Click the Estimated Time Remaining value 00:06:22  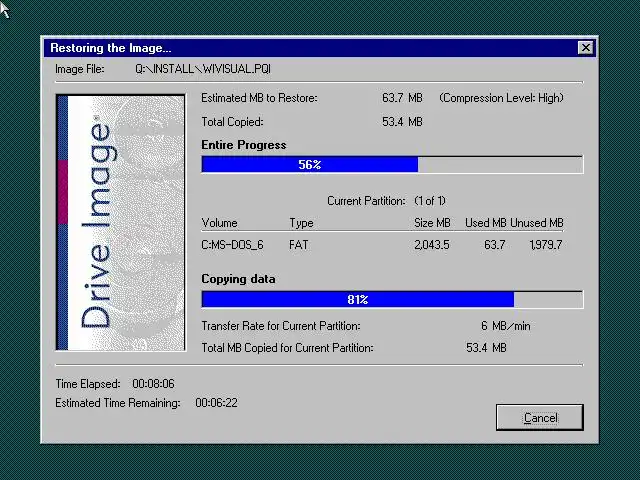[x=216, y=403]
